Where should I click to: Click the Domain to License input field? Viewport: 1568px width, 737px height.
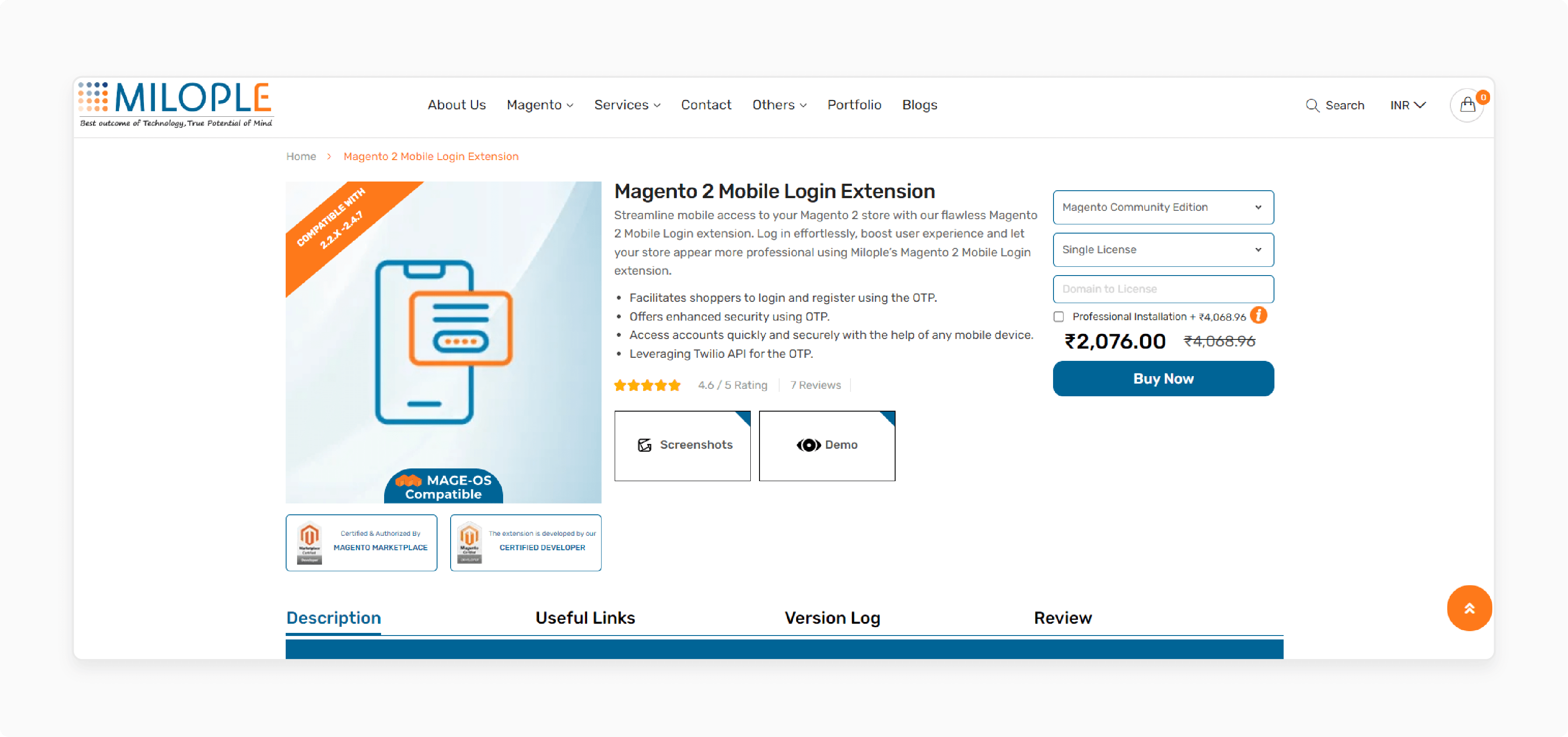tap(1163, 289)
